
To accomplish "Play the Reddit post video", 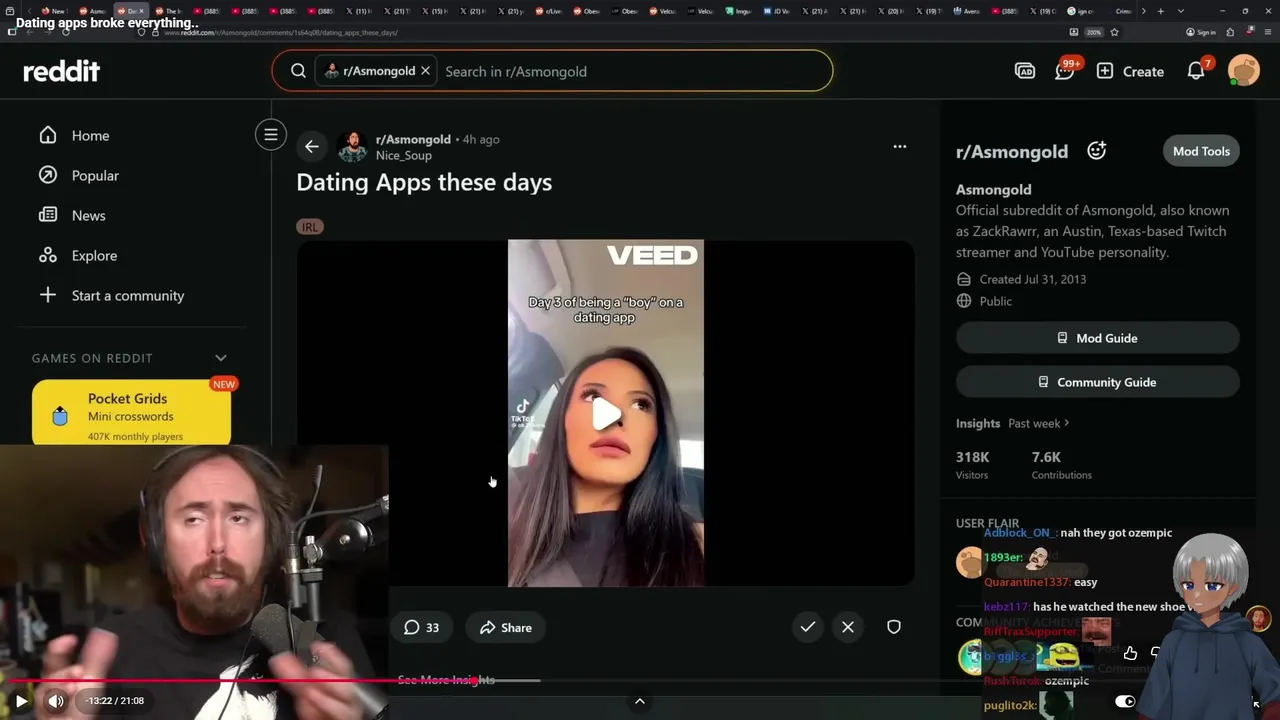I will (x=606, y=413).
